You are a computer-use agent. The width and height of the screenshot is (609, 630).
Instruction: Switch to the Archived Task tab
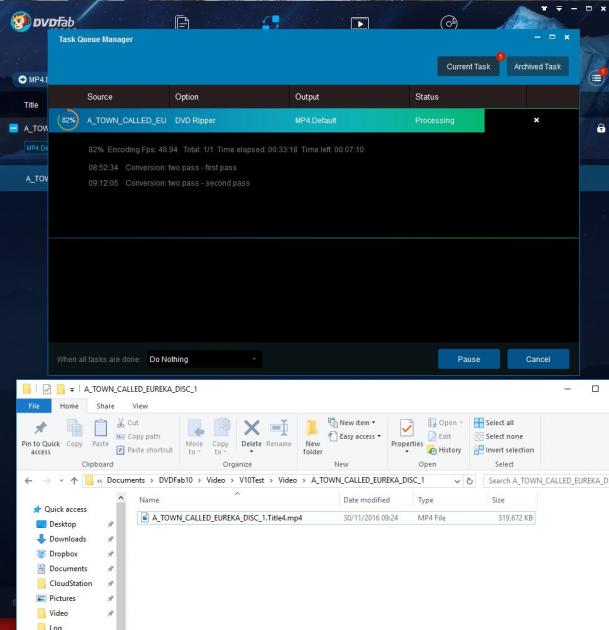click(x=537, y=66)
